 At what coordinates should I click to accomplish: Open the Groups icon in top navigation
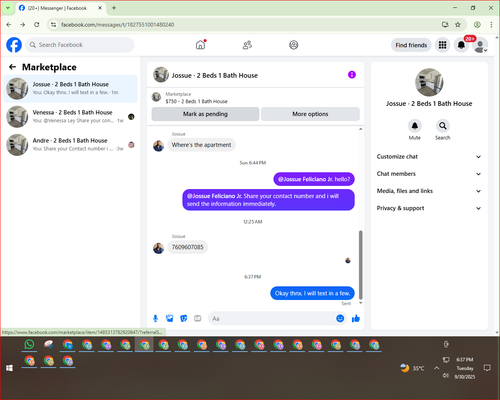pyautogui.click(x=294, y=45)
